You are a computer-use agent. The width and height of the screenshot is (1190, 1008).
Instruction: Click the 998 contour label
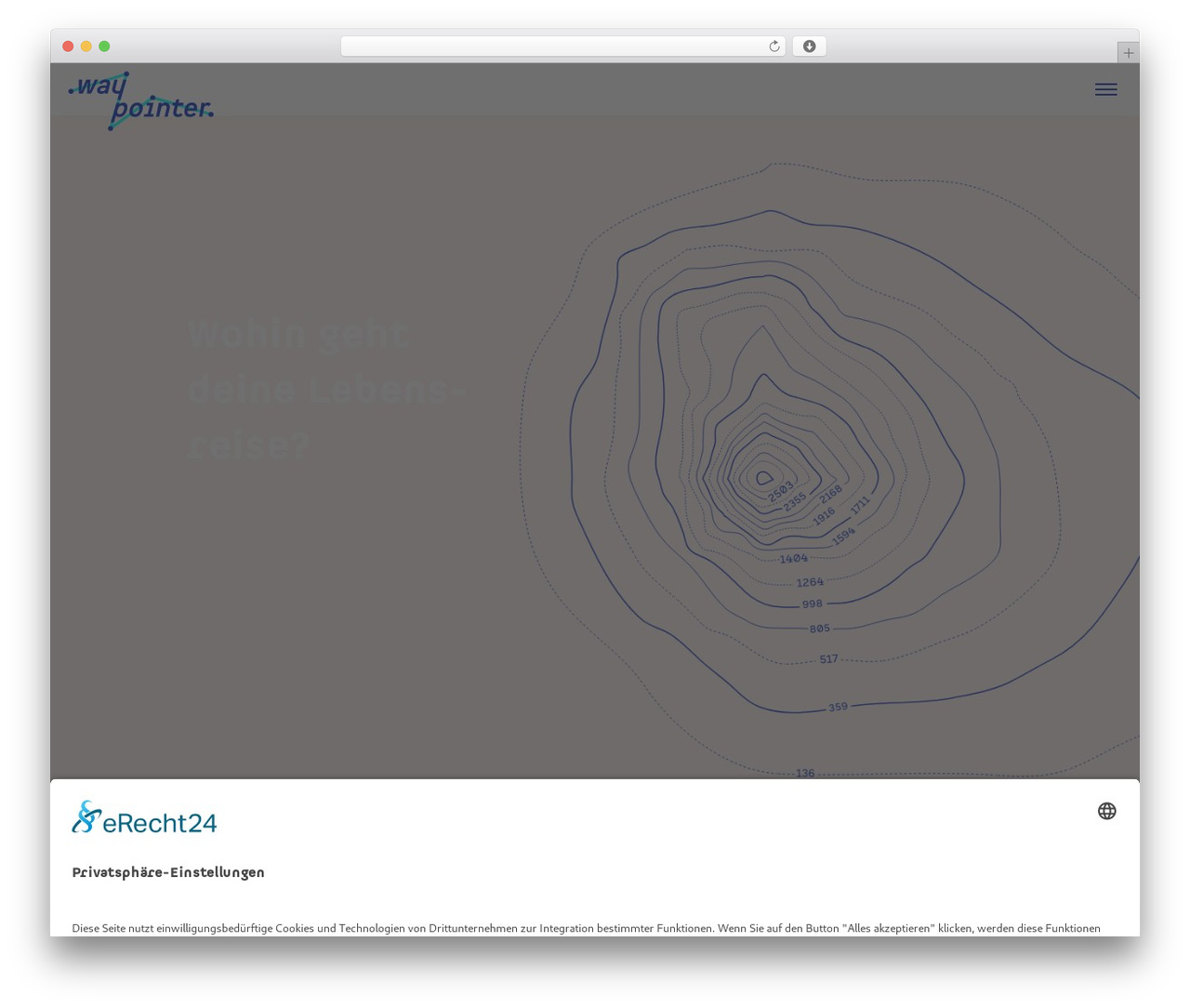(813, 604)
